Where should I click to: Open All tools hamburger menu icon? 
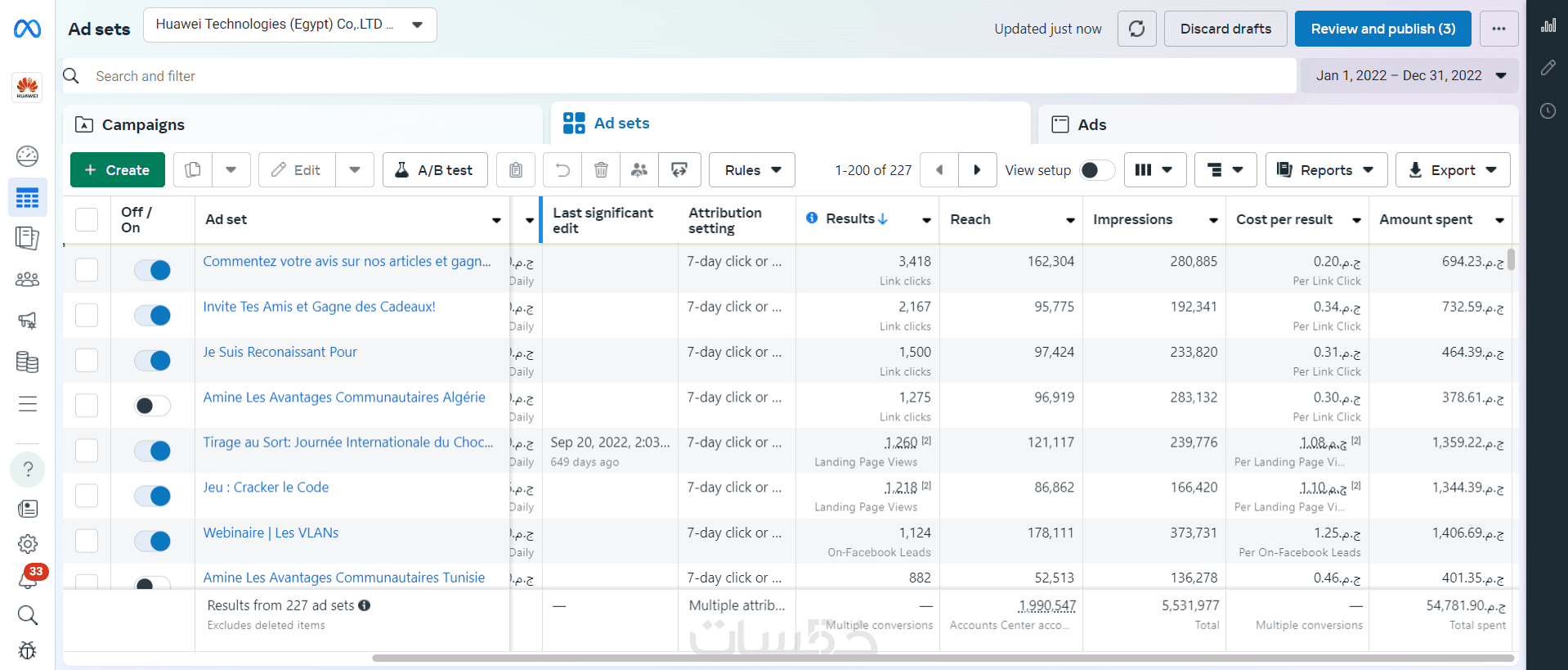click(28, 404)
